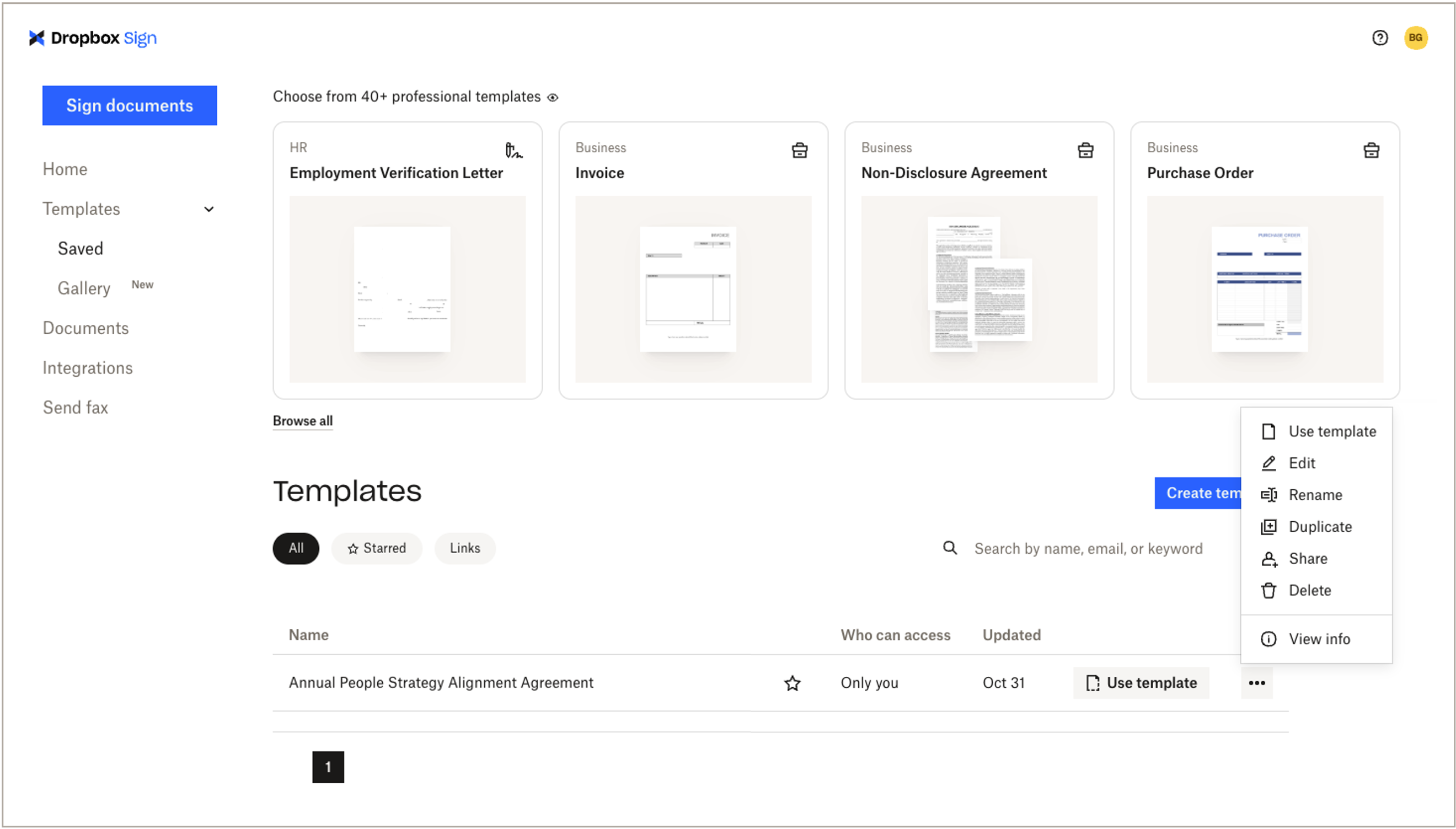Click the search magnifier icon
The width and height of the screenshot is (1456, 829).
(x=949, y=548)
